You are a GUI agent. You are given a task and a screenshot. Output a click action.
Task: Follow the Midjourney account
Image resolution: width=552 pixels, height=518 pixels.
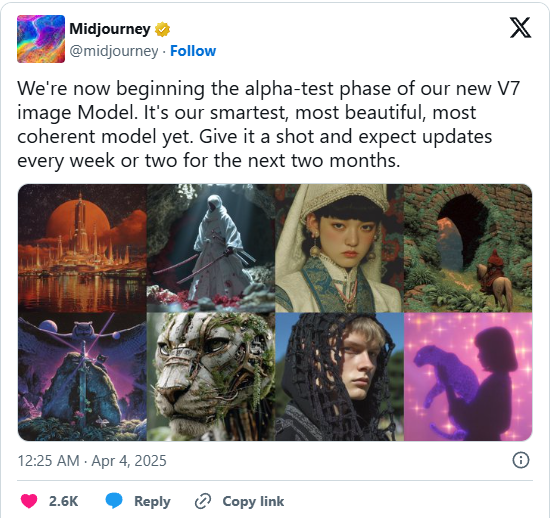coord(193,51)
